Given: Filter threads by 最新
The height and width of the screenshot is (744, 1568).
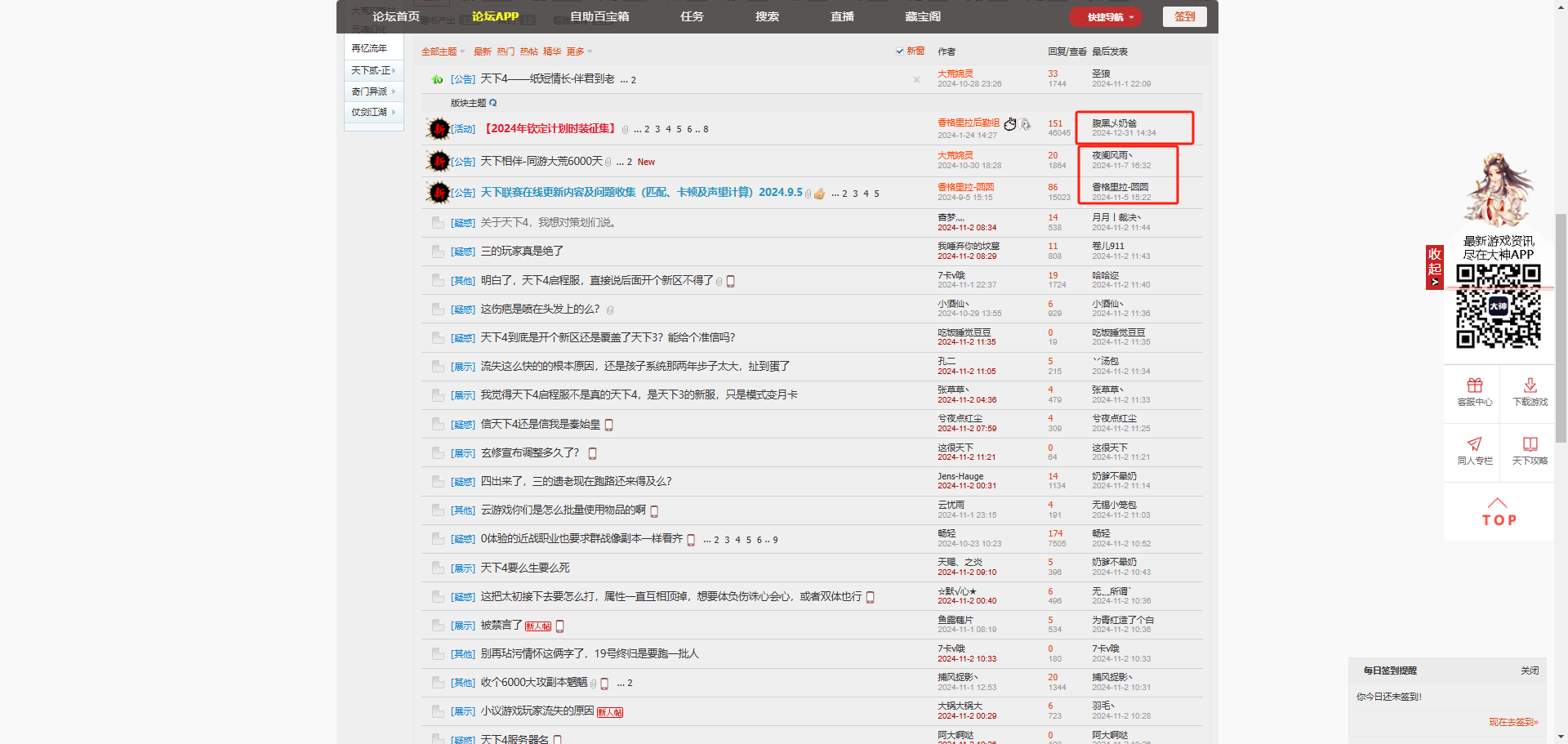Looking at the screenshot, I should [482, 51].
